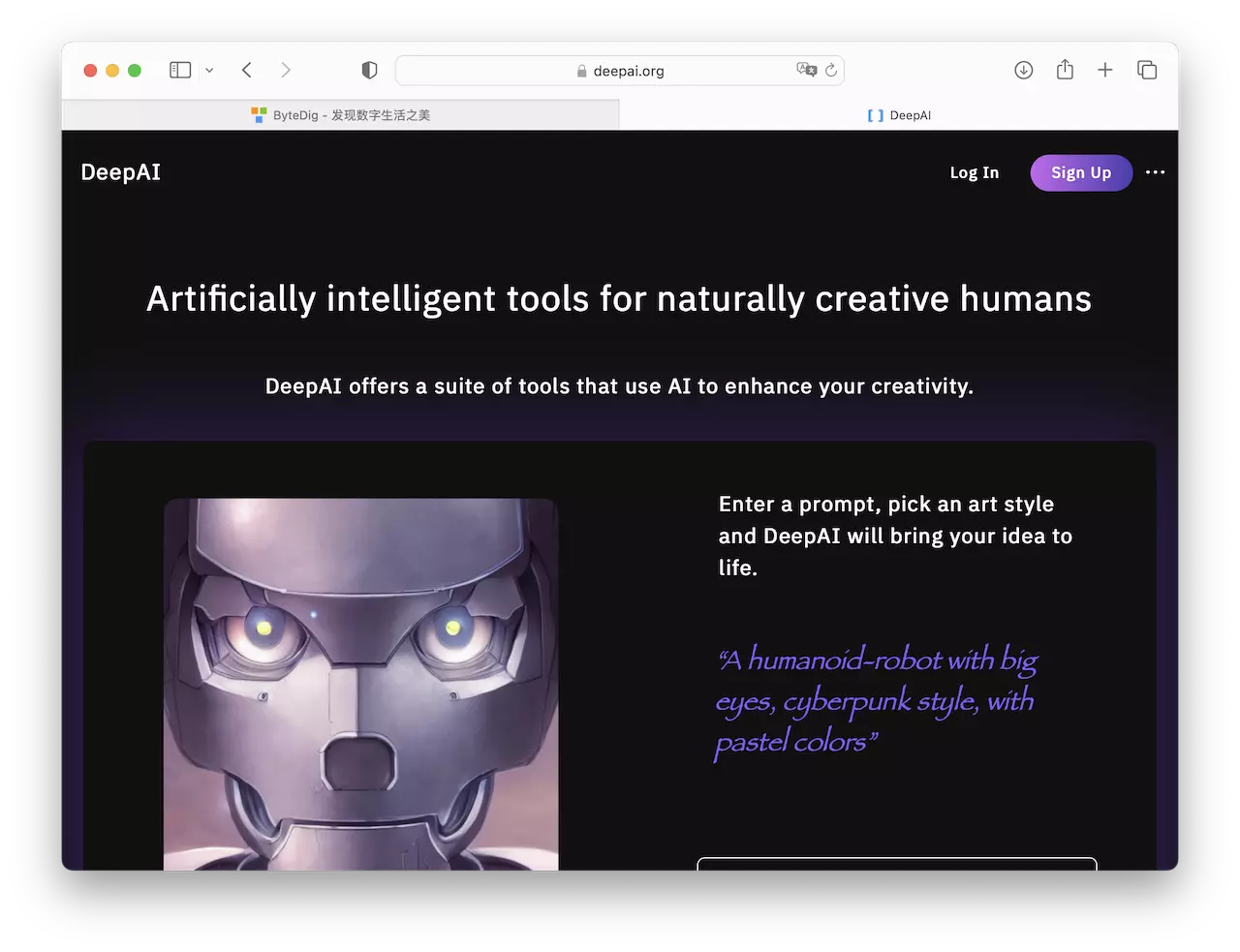Show the tab overview

(x=1147, y=70)
